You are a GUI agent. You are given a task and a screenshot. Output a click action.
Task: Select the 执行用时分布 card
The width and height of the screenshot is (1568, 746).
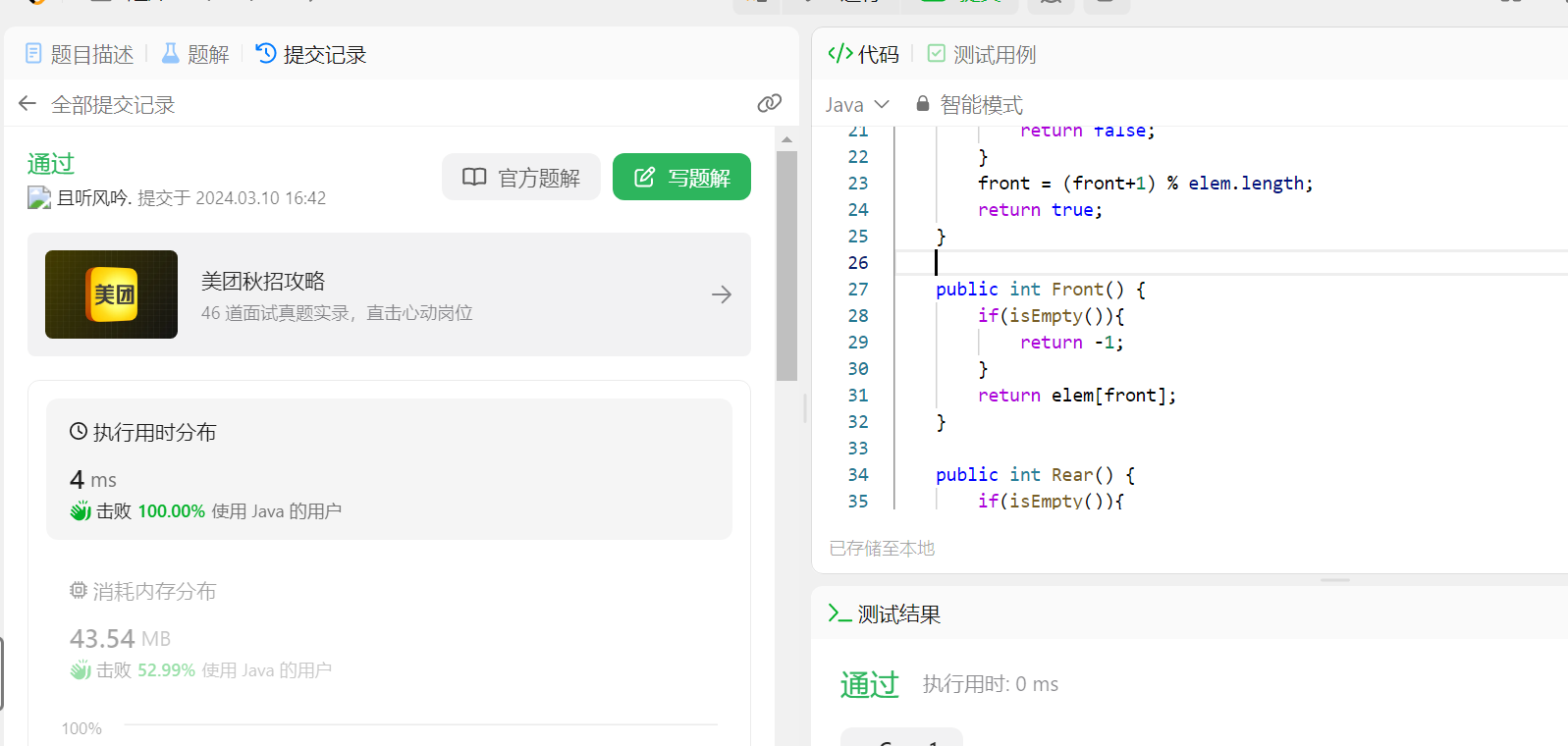pos(389,468)
